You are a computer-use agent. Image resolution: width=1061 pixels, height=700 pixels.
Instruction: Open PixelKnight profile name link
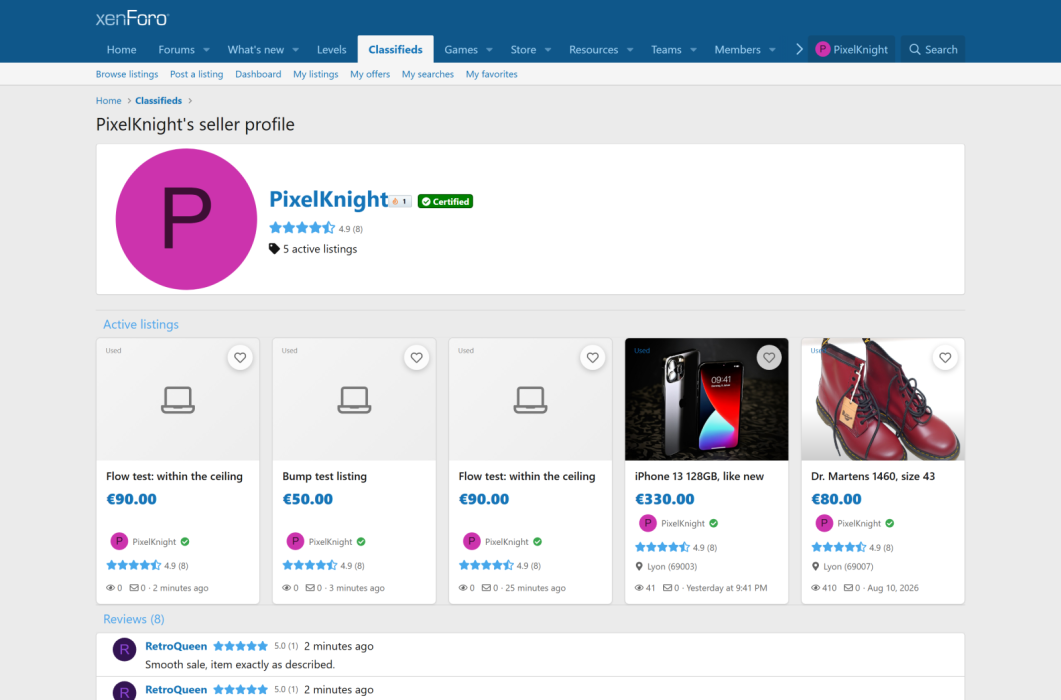pyautogui.click(x=329, y=199)
